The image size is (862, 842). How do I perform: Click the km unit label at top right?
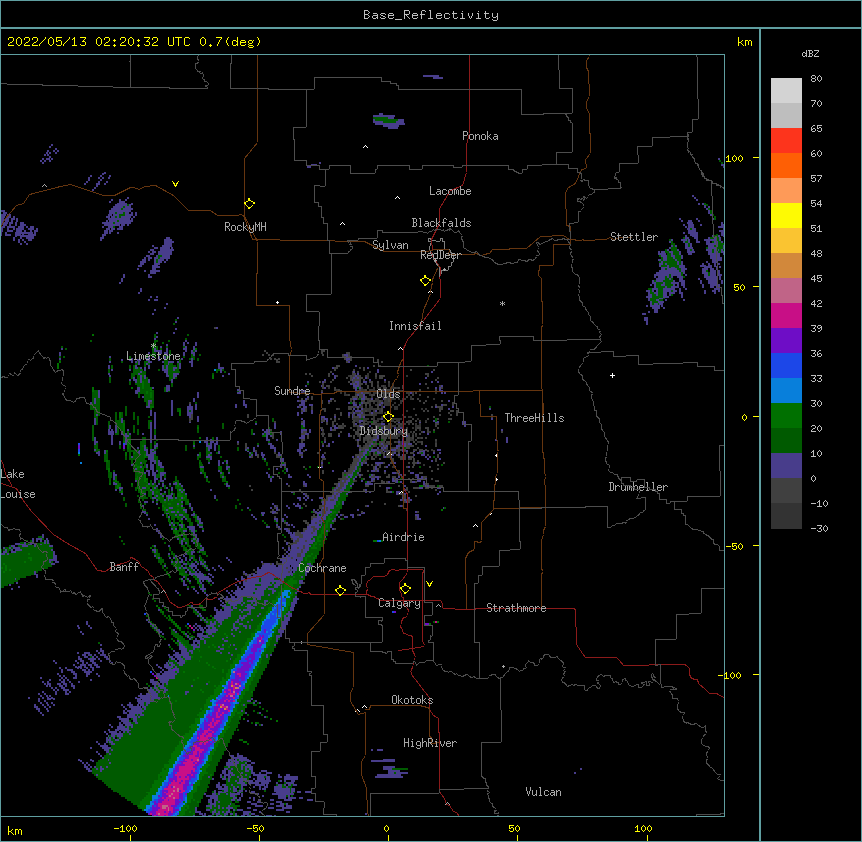coord(744,42)
